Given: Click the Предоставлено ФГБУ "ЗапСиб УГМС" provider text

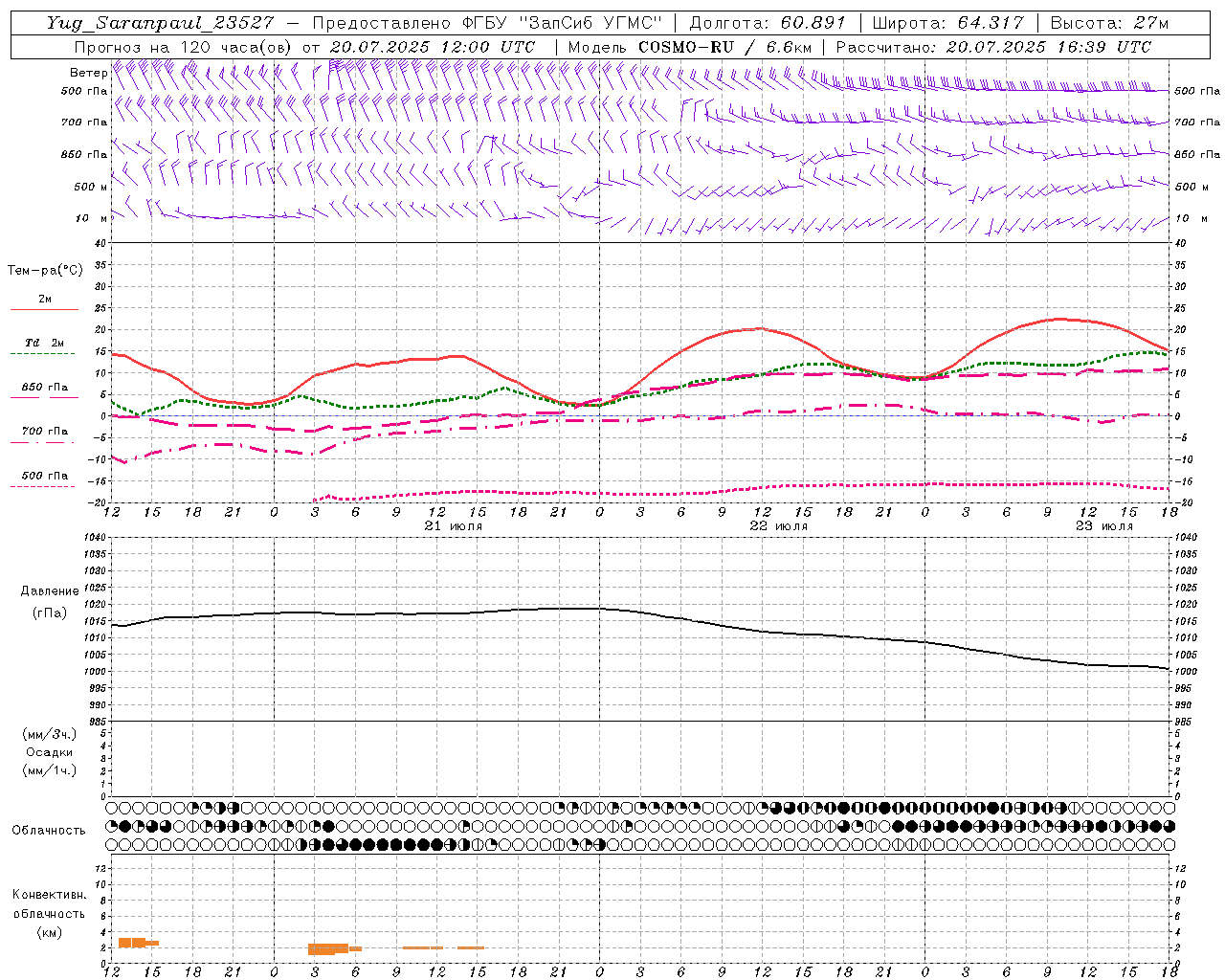Looking at the screenshot, I should point(487,23).
